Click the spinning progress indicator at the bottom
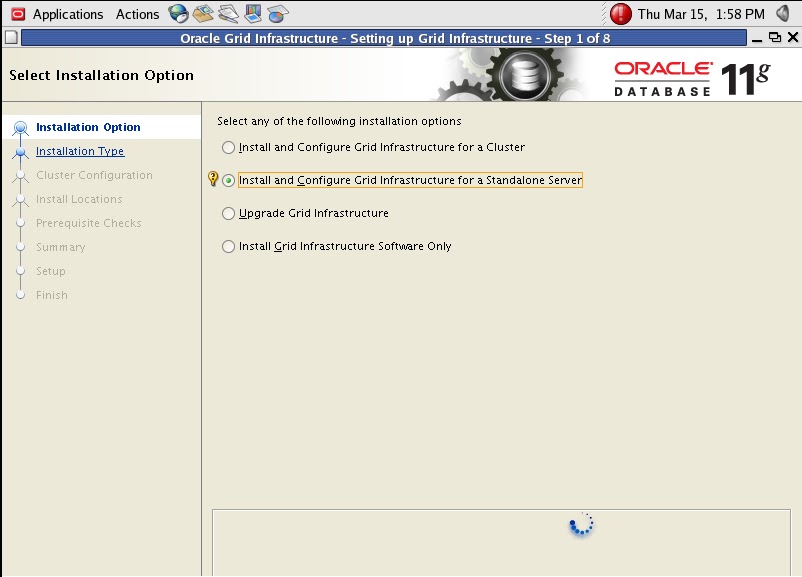802x577 pixels. coord(582,524)
